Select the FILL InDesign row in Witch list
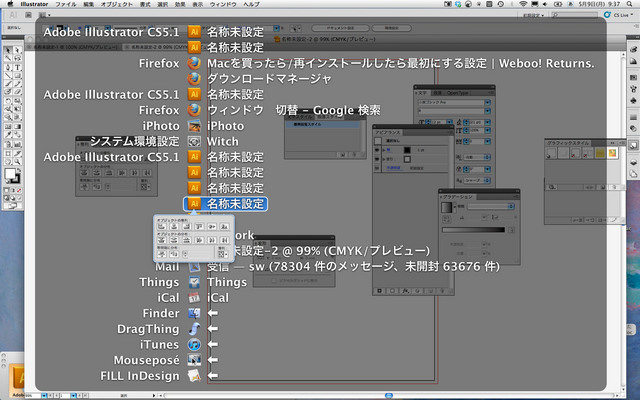The height and width of the screenshot is (400, 640). click(159, 376)
